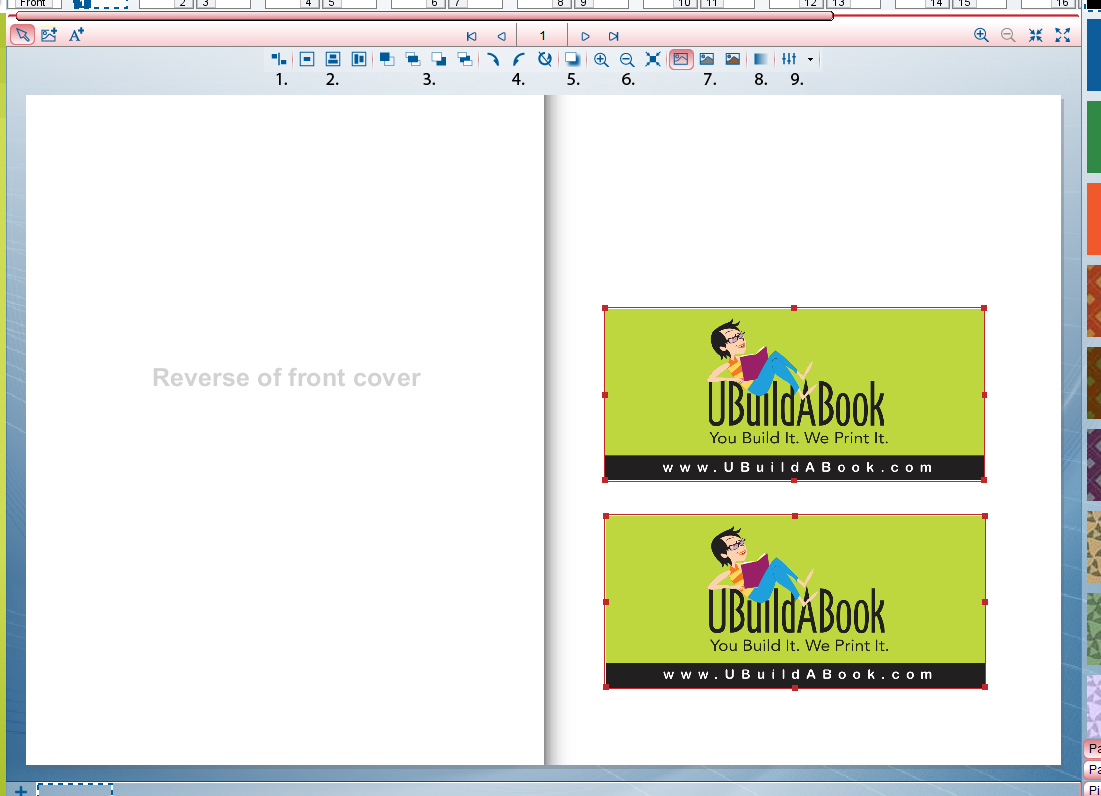Pick the solid orange background swatch

pos(1094,219)
